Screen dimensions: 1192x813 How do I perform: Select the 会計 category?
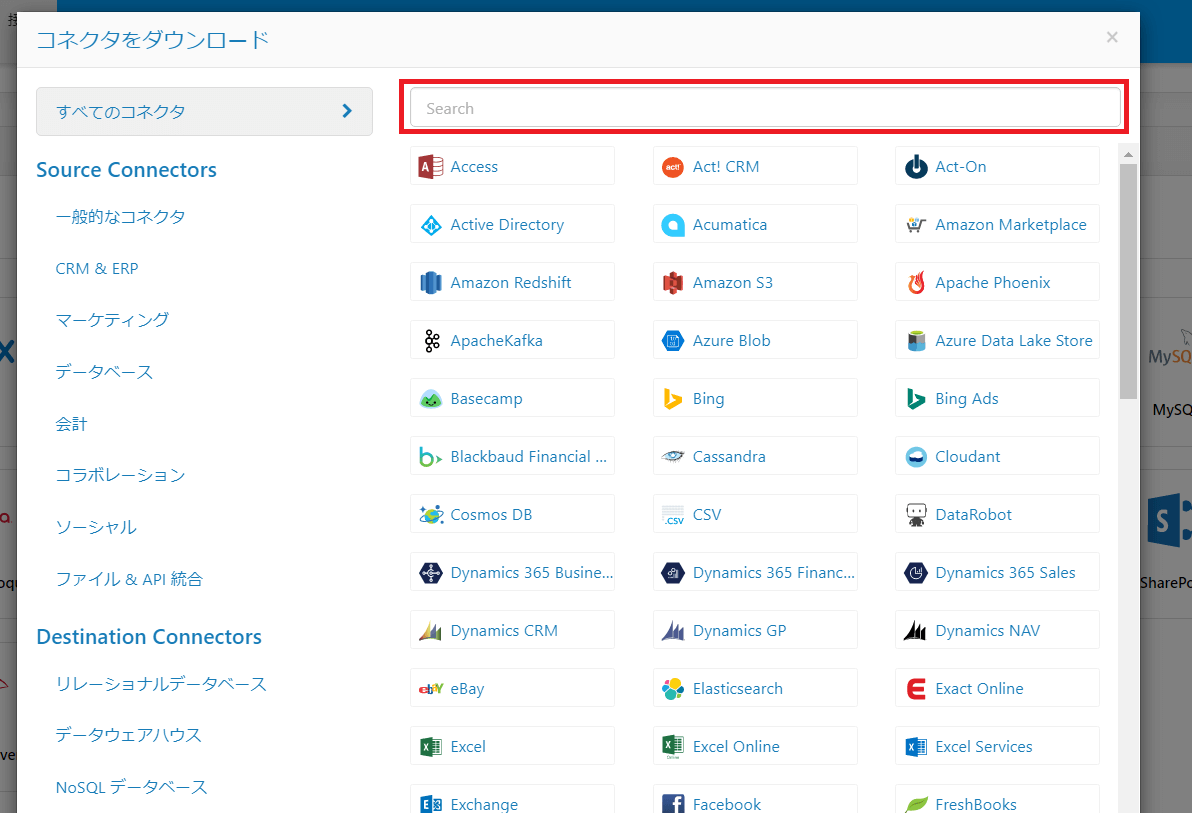point(71,424)
